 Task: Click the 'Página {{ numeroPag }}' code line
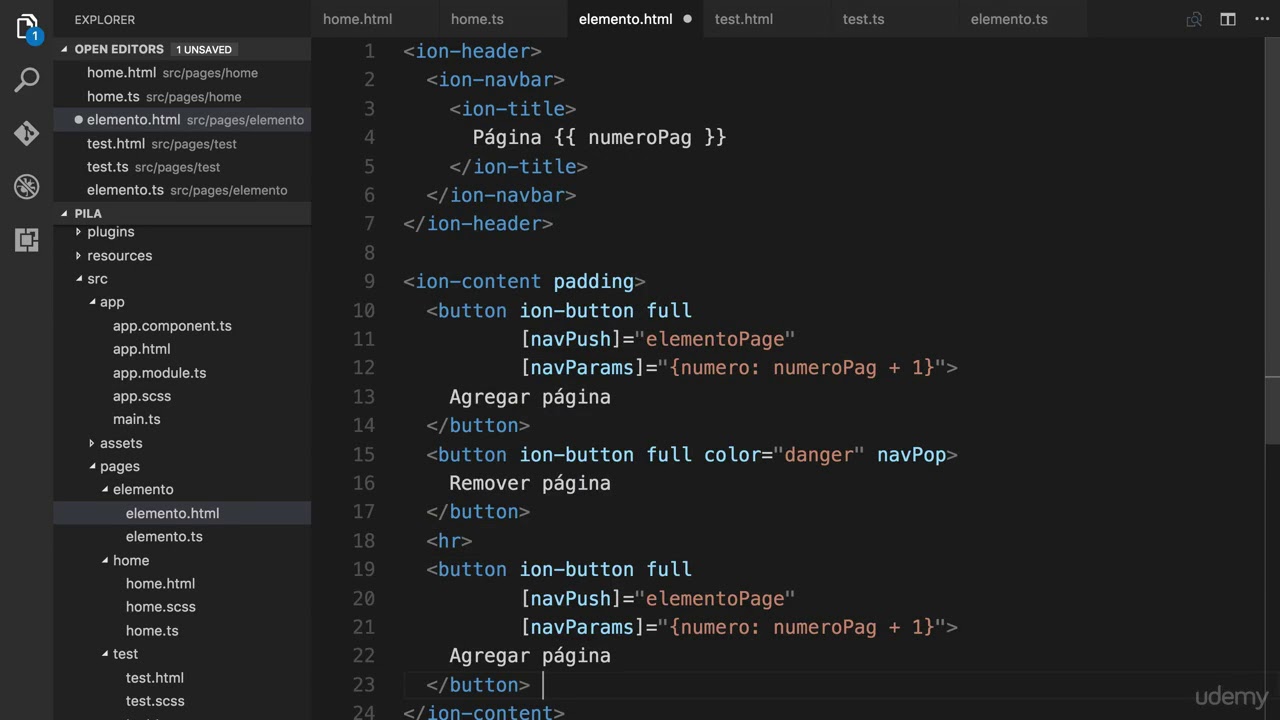point(599,137)
